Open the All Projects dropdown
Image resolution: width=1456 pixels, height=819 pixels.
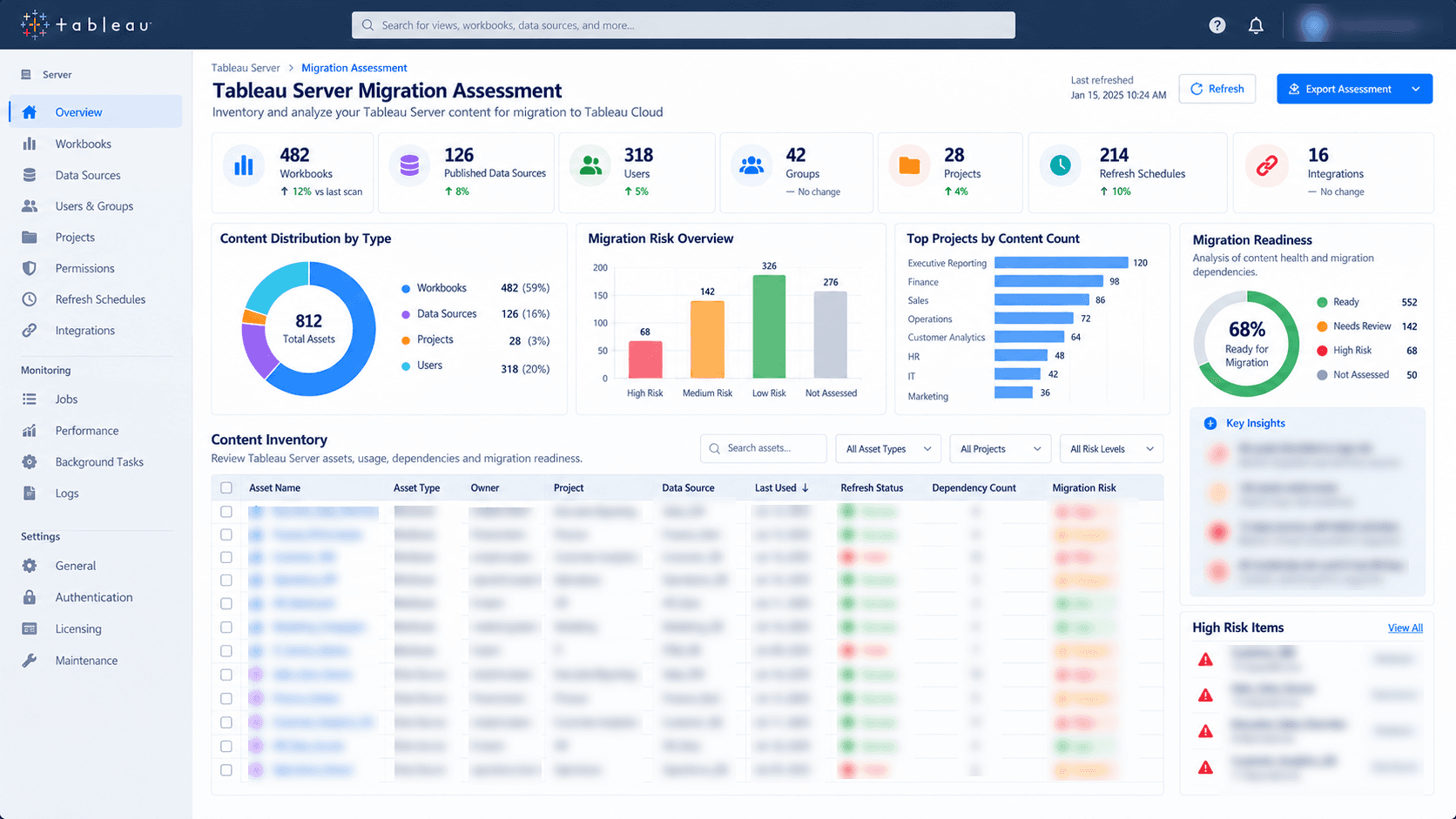click(x=1001, y=449)
